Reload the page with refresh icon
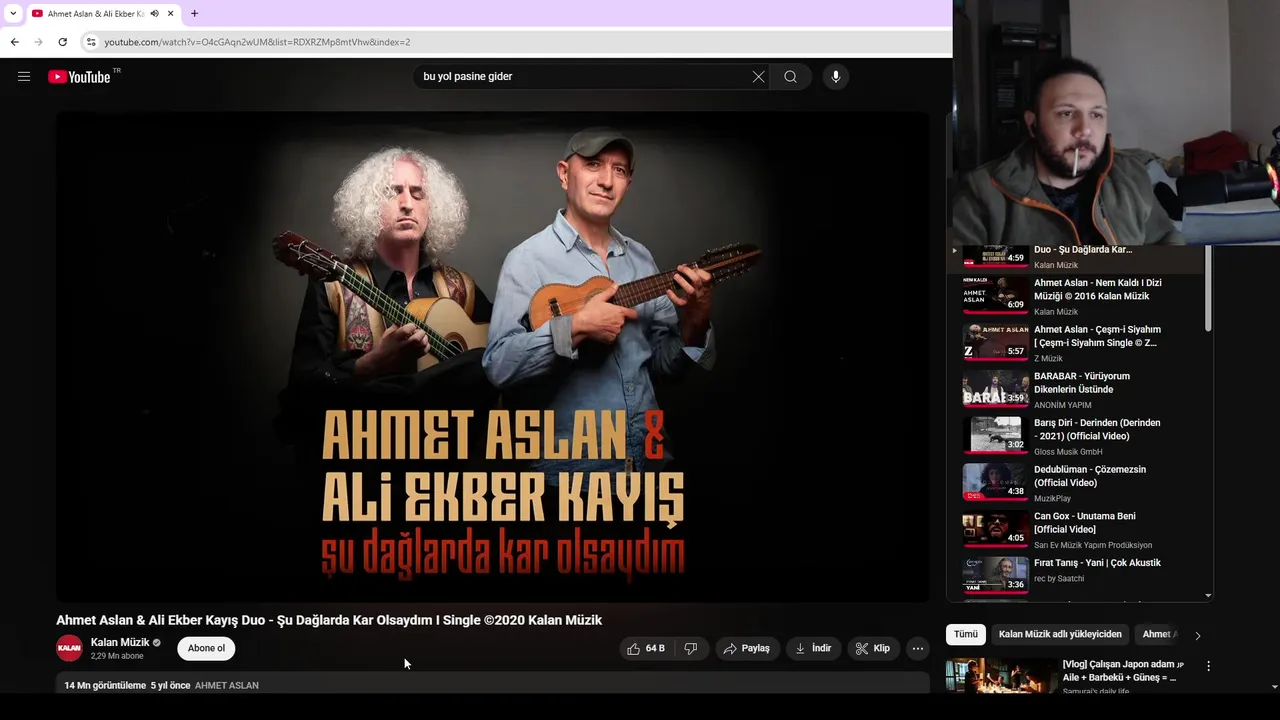 [x=62, y=42]
